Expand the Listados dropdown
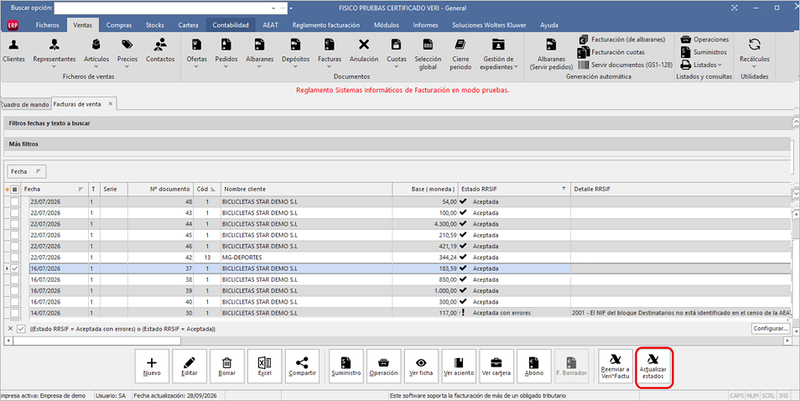Image resolution: width=800 pixels, height=401 pixels. 702,65
